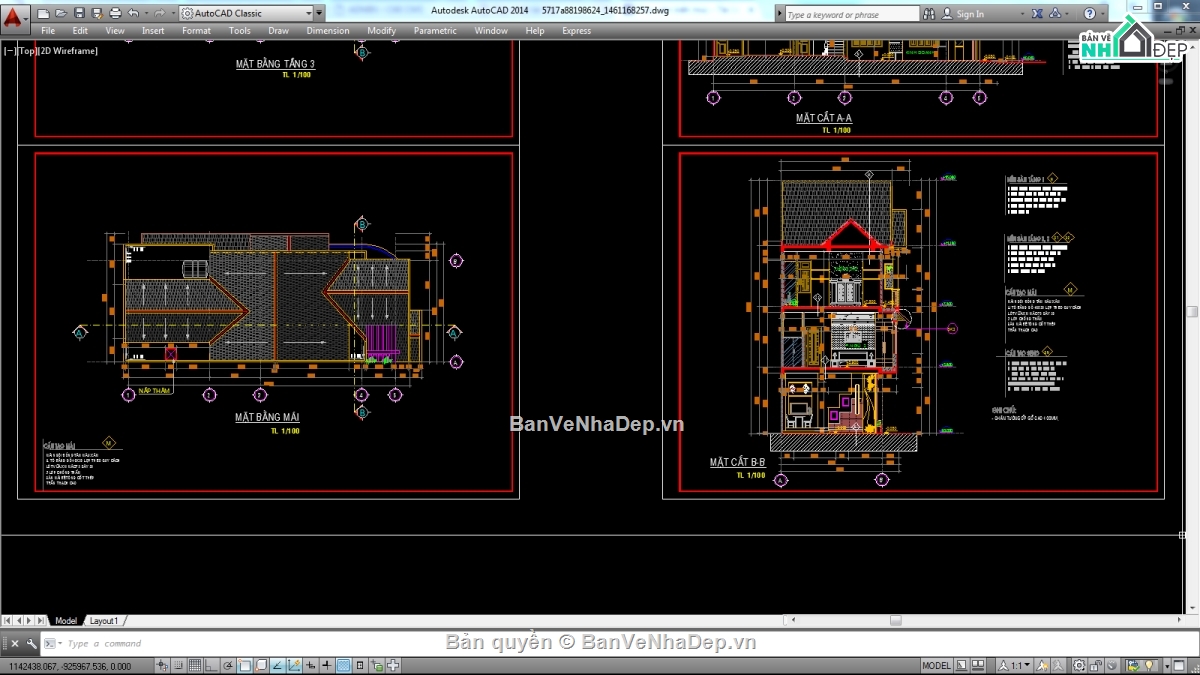Screen dimensions: 1200x675
Task: Click the Save icon in quick access toolbar
Action: pos(79,13)
